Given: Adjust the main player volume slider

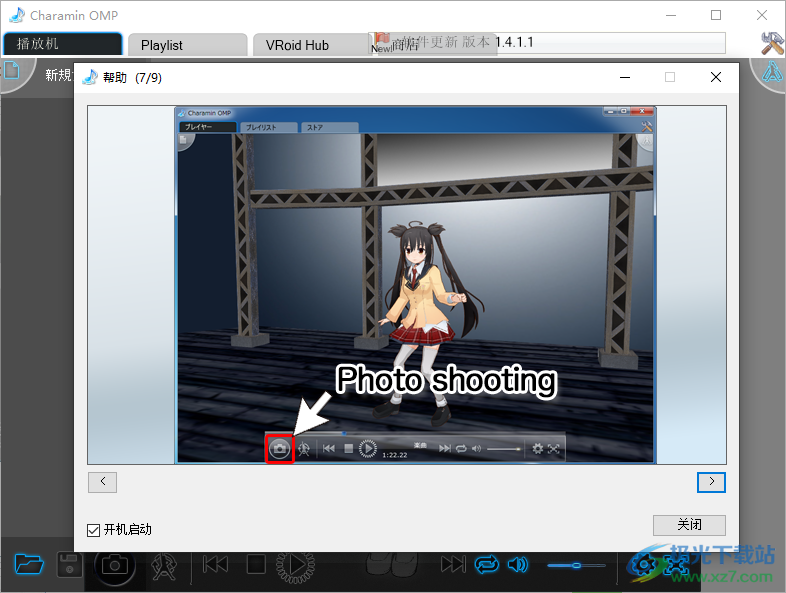Looking at the screenshot, I should click(576, 565).
